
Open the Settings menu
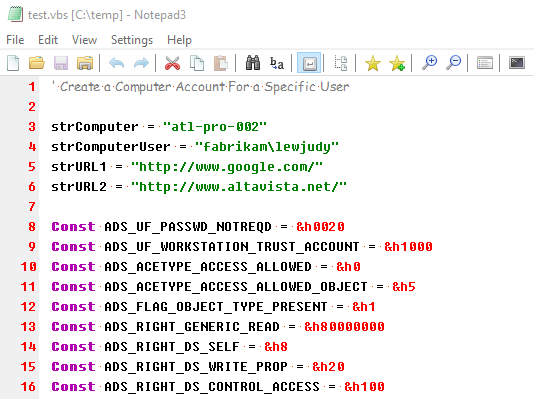[x=132, y=40]
